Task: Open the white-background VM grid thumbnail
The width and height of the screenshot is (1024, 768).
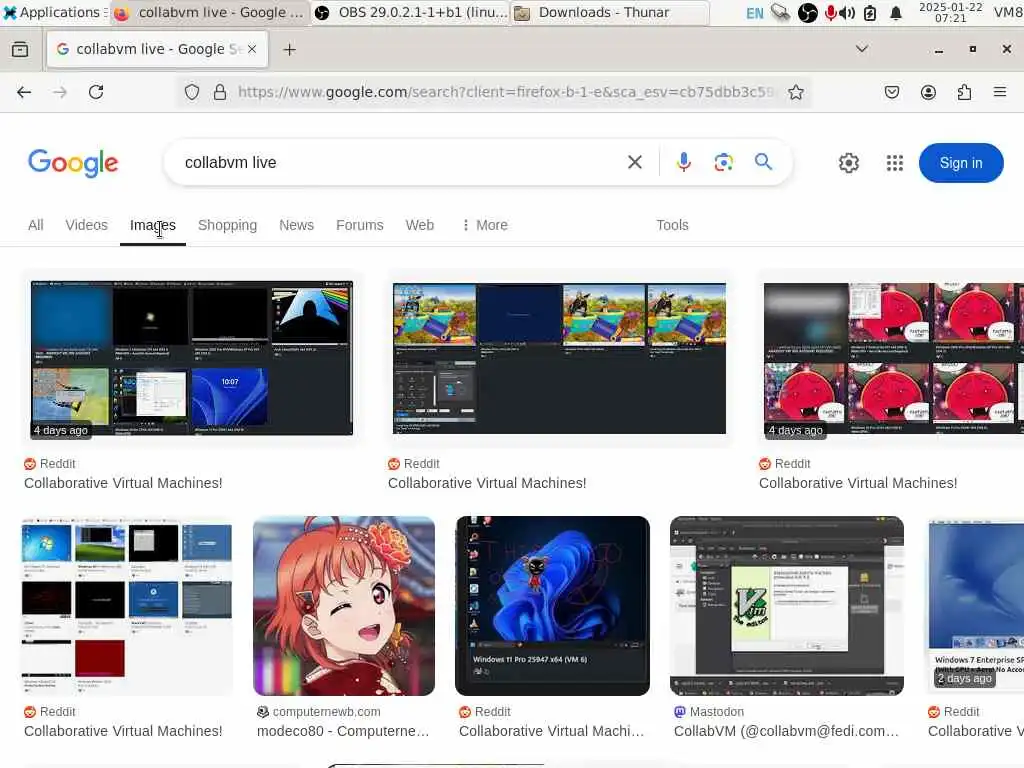Action: 127,606
